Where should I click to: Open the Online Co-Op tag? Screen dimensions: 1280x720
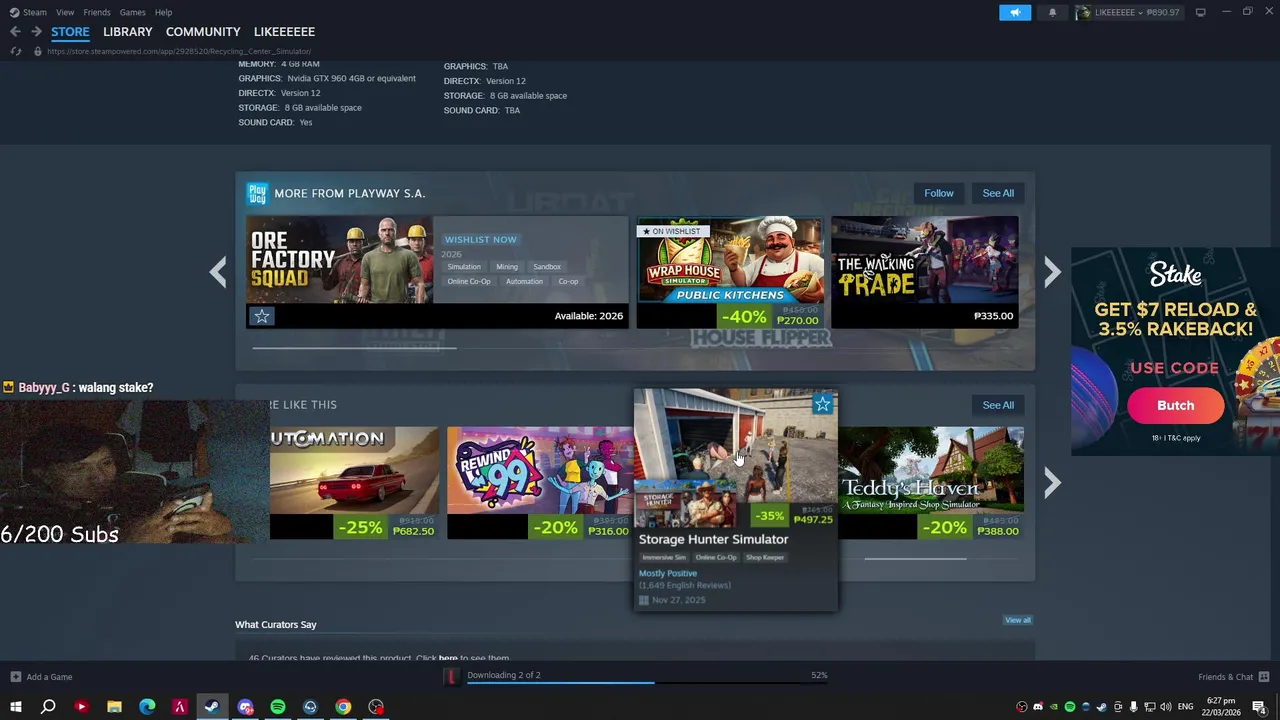point(469,282)
